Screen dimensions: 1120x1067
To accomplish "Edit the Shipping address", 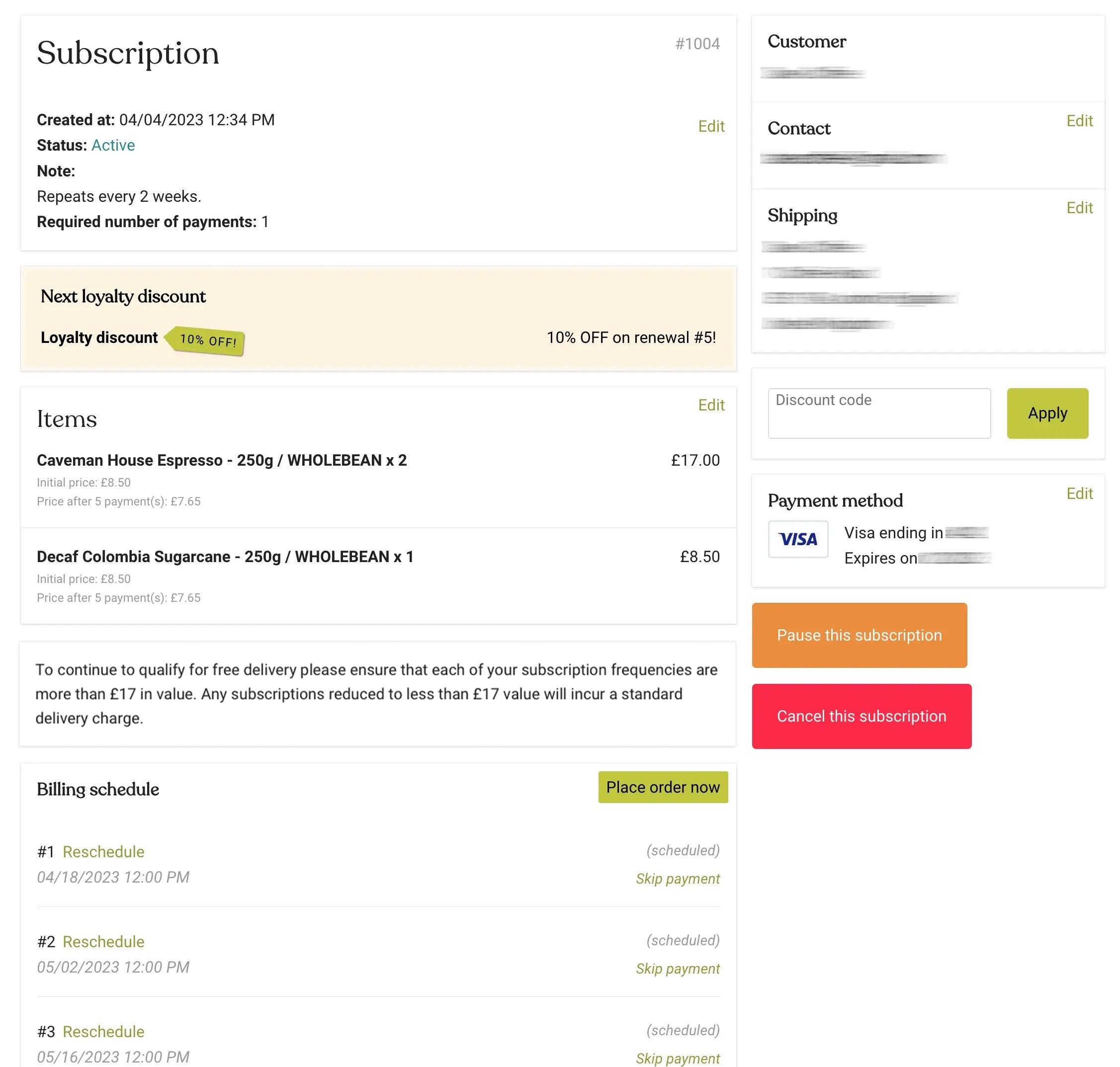I will pos(1078,208).
